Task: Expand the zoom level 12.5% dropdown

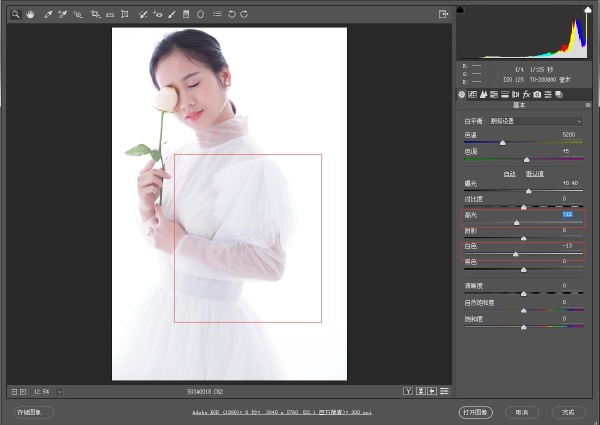Action: [59, 392]
